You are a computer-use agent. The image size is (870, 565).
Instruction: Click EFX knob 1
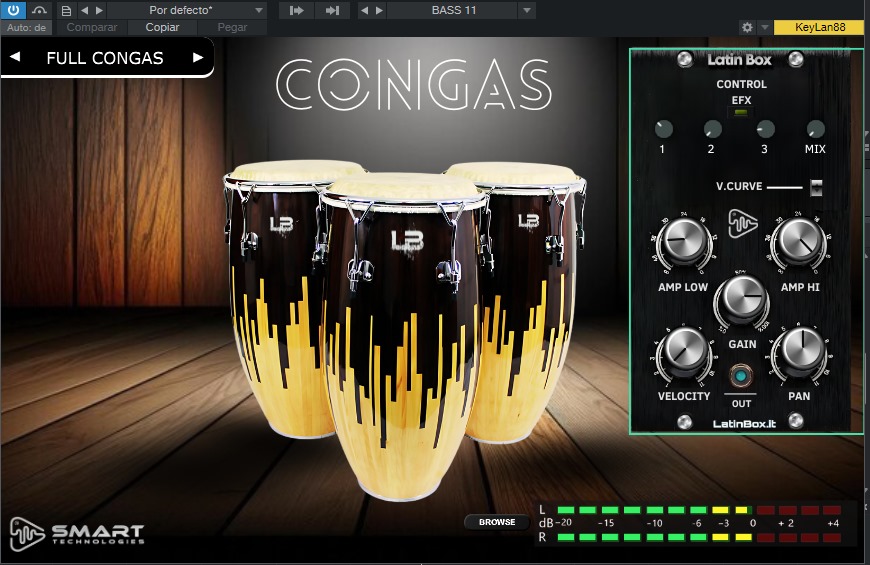(x=664, y=129)
